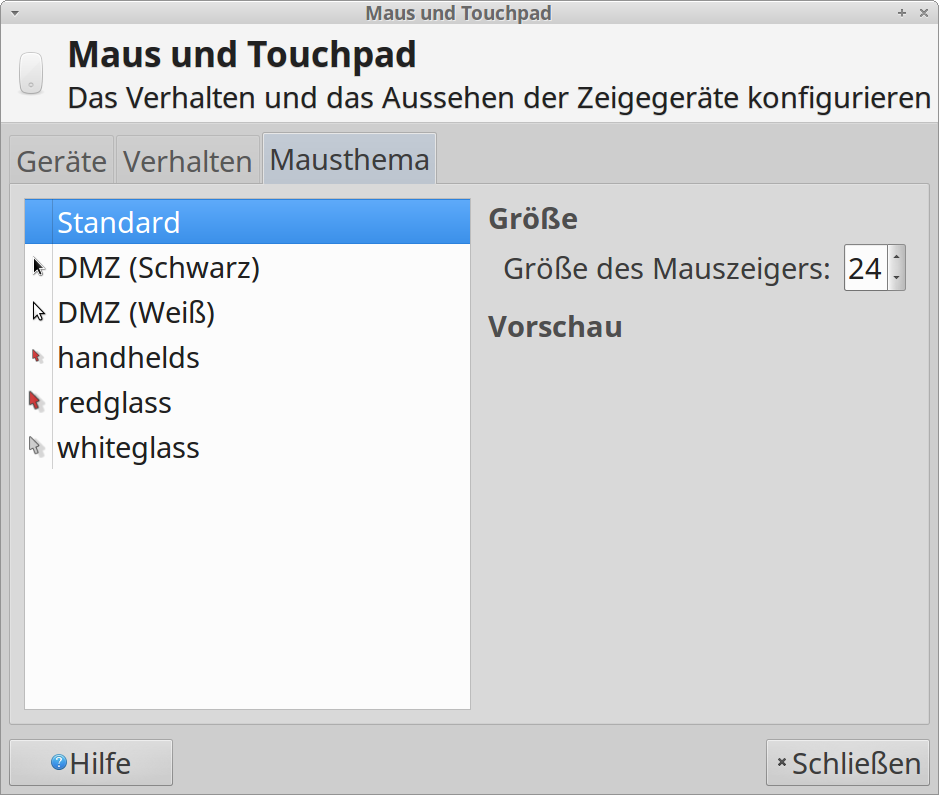Image resolution: width=939 pixels, height=795 pixels.
Task: Switch to the Verhalten tab
Action: click(188, 160)
